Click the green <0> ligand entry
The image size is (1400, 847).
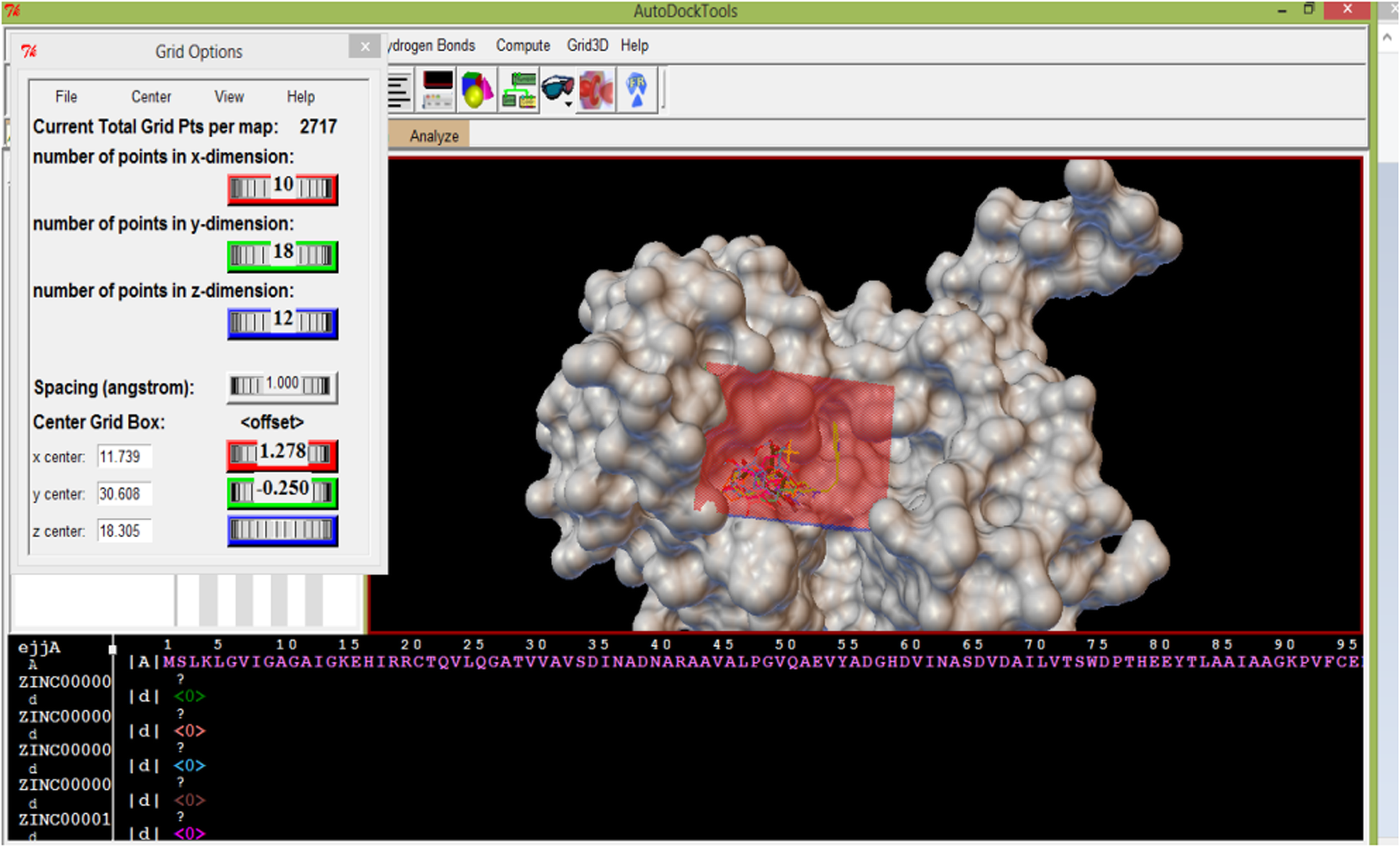point(189,696)
